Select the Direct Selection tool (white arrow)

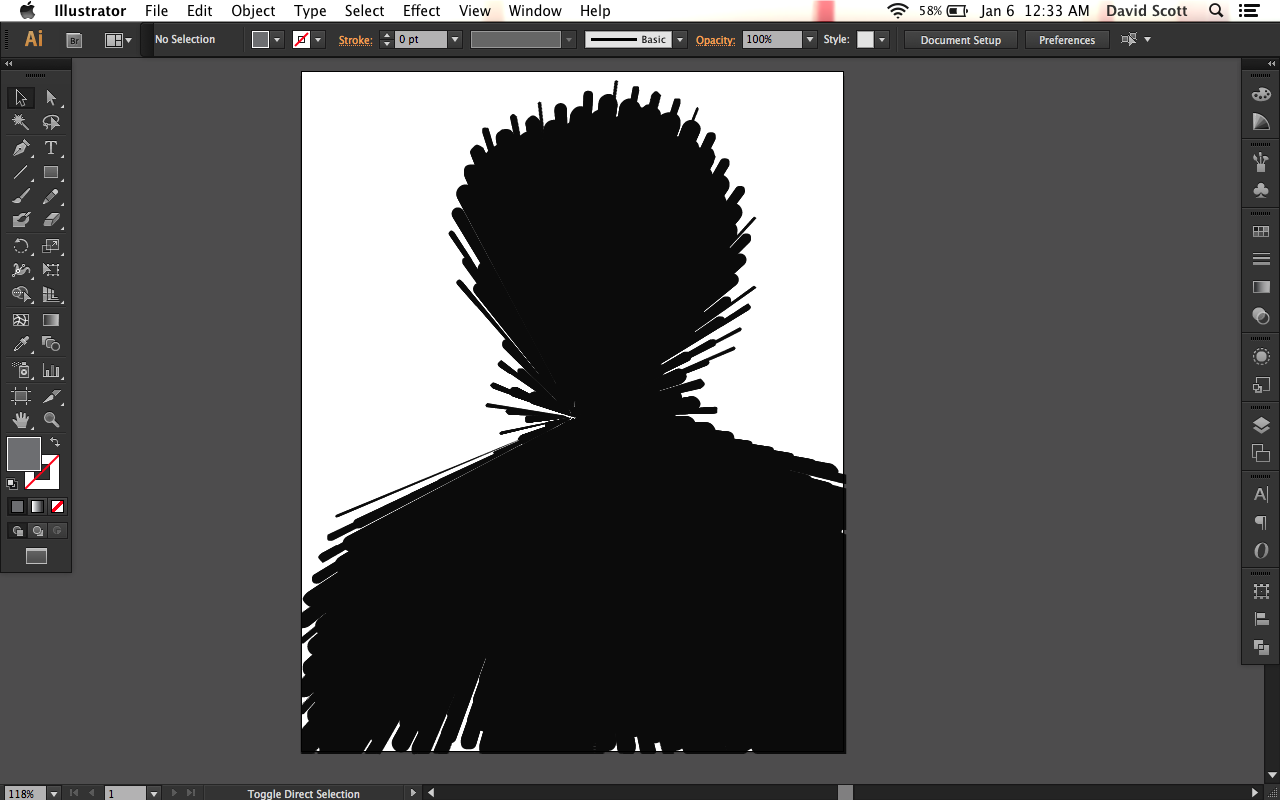pos(51,98)
